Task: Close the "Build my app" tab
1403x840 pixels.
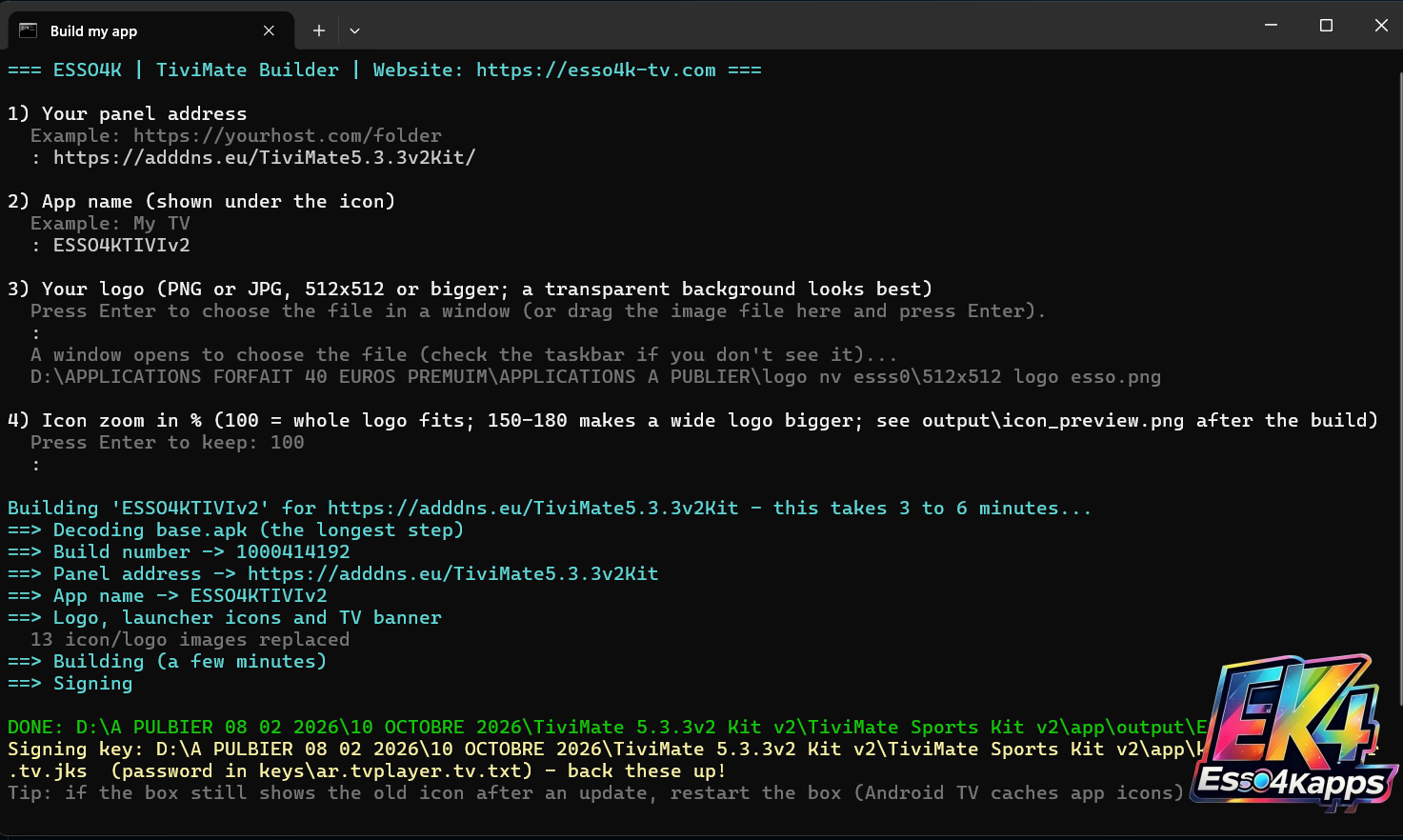Action: [x=269, y=30]
